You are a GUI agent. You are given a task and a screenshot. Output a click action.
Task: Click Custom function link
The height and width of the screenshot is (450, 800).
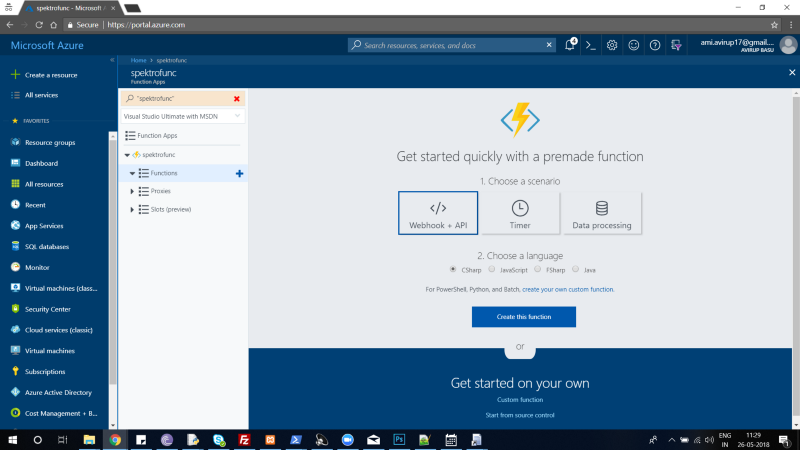pyautogui.click(x=520, y=400)
